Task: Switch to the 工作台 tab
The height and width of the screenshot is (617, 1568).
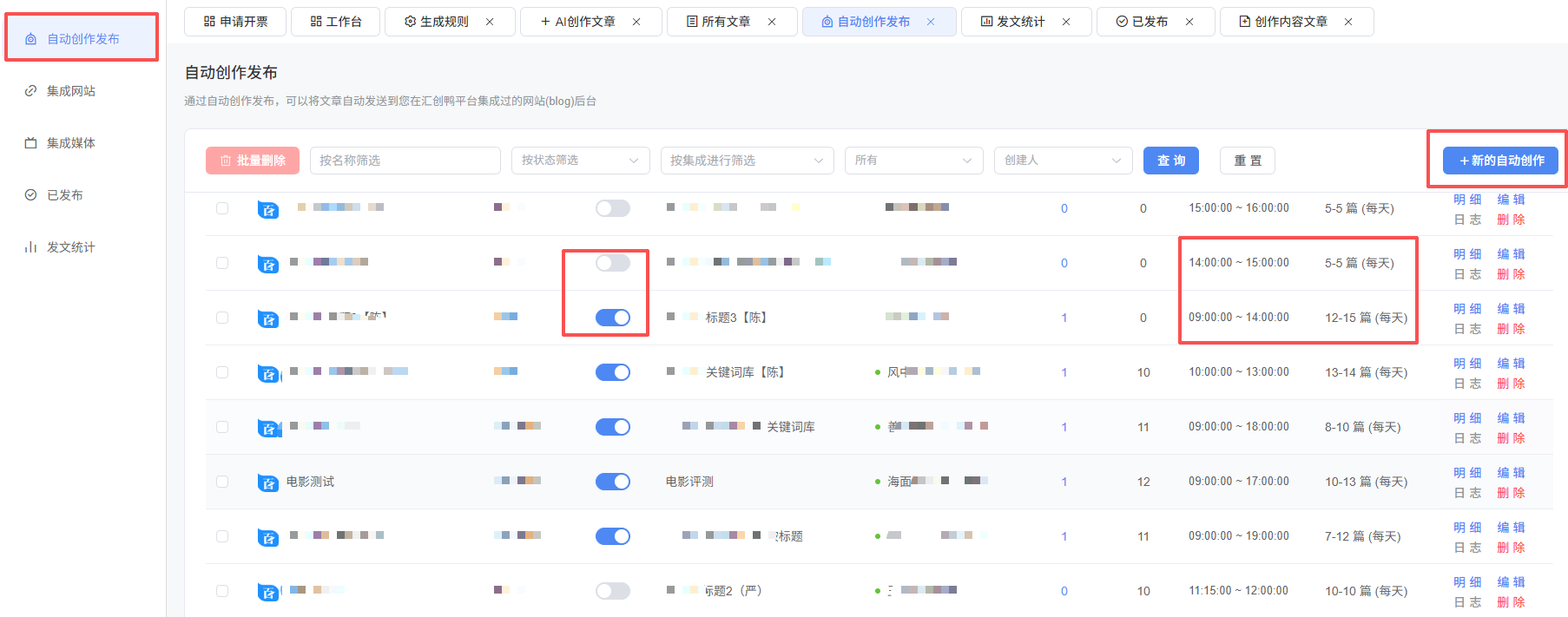Action: pos(335,22)
